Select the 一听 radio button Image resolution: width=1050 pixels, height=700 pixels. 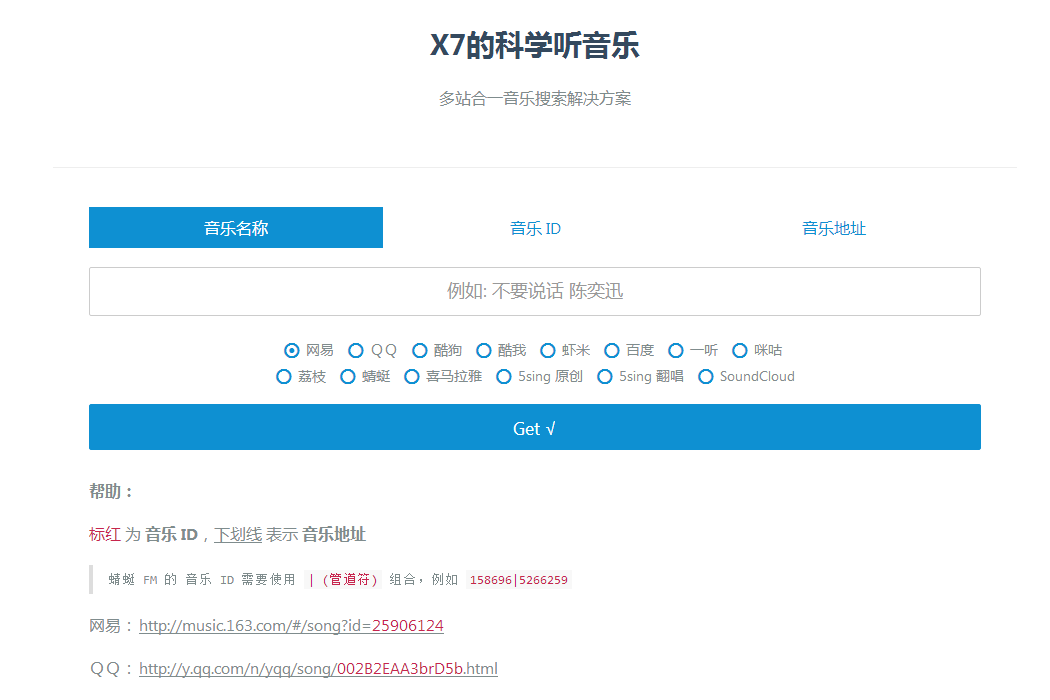[x=676, y=350]
